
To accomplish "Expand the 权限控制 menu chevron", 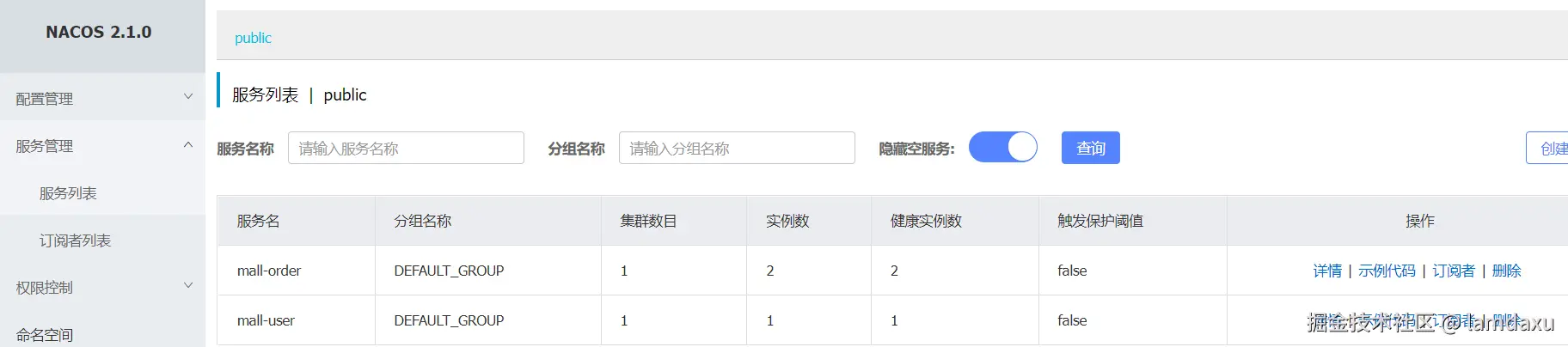I will (x=188, y=285).
